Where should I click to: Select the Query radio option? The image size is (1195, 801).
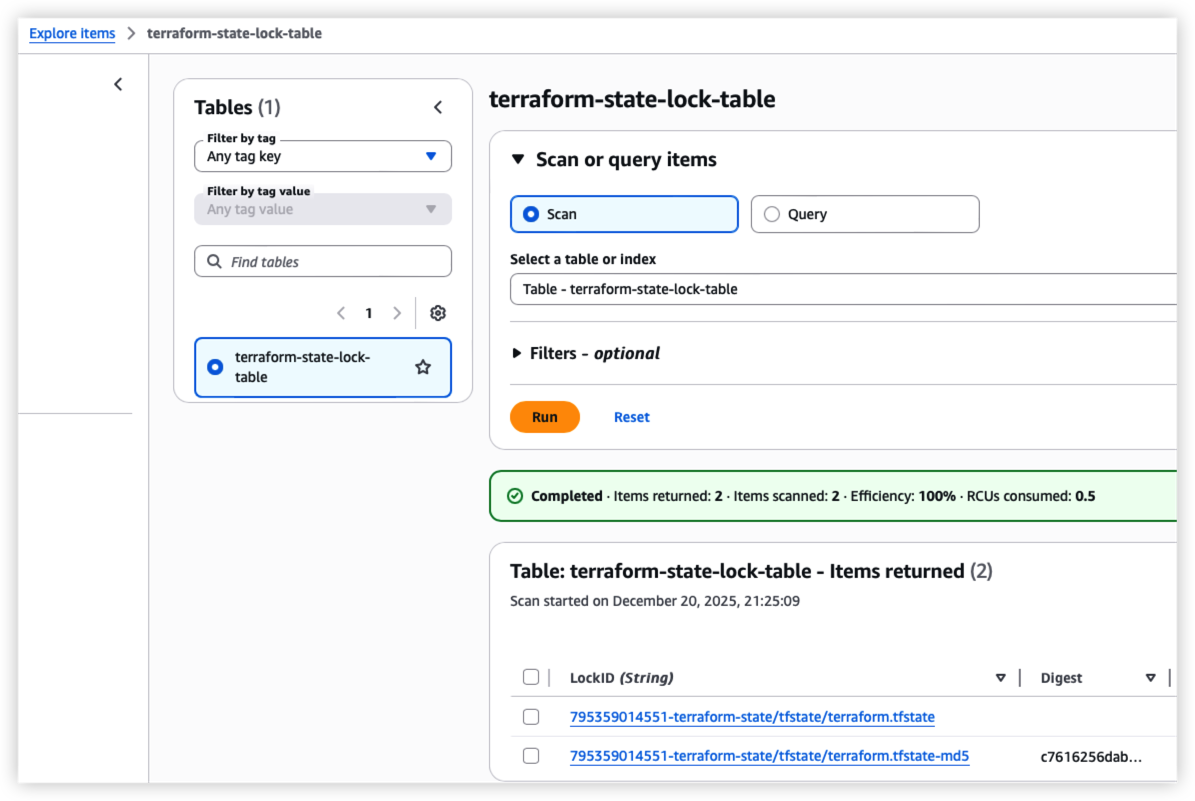point(771,214)
